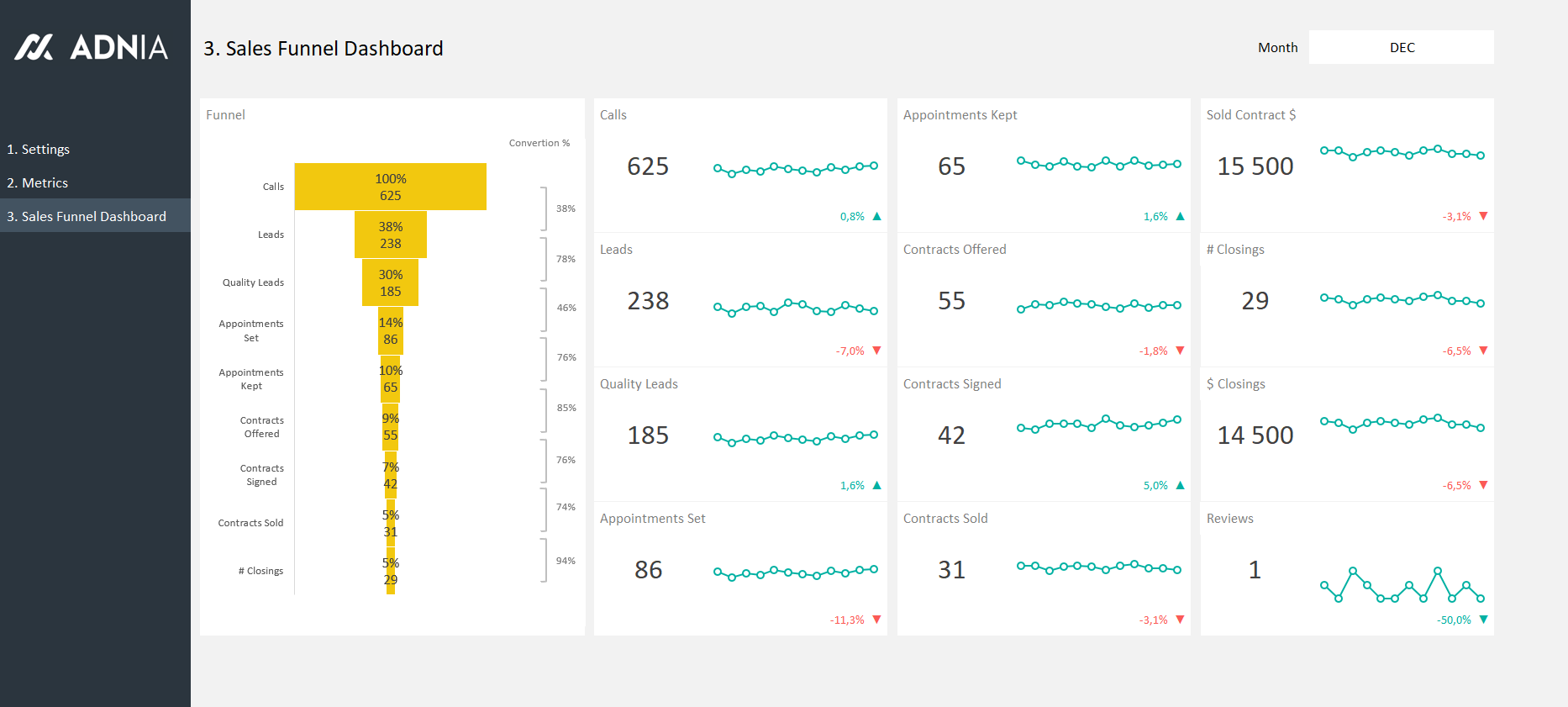Screen dimensions: 1568x707
Task: Click green up arrow in Quality Leads card
Action: (876, 485)
